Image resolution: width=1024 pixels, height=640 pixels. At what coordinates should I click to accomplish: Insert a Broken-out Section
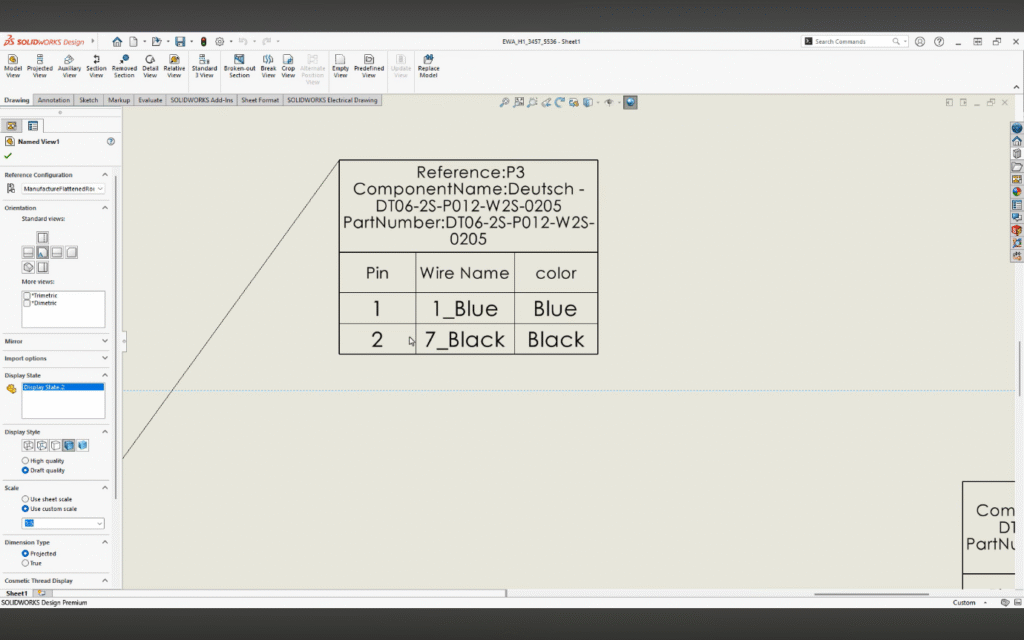pos(239,66)
